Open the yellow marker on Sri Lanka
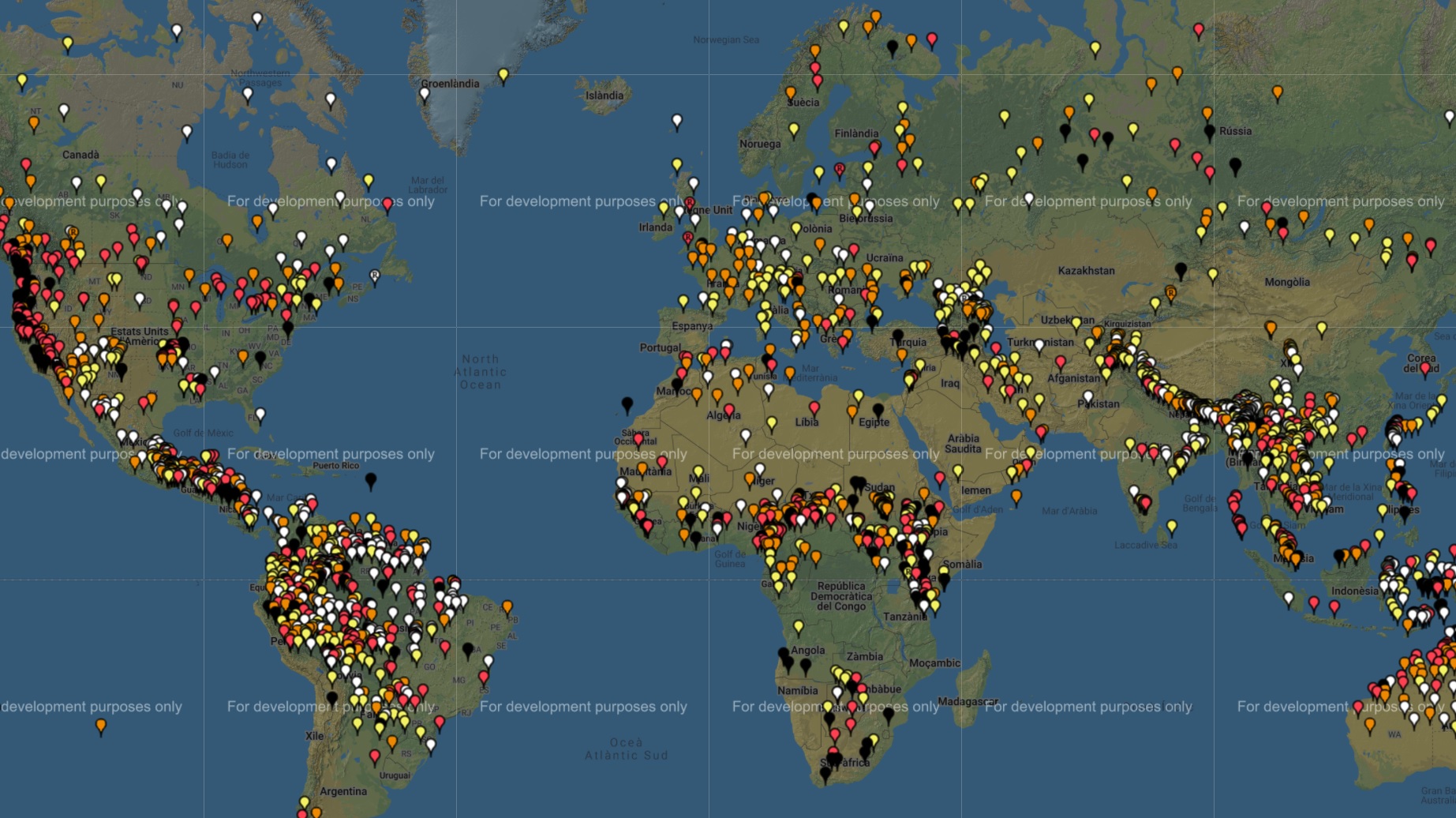The height and width of the screenshot is (818, 1456). 1172,527
